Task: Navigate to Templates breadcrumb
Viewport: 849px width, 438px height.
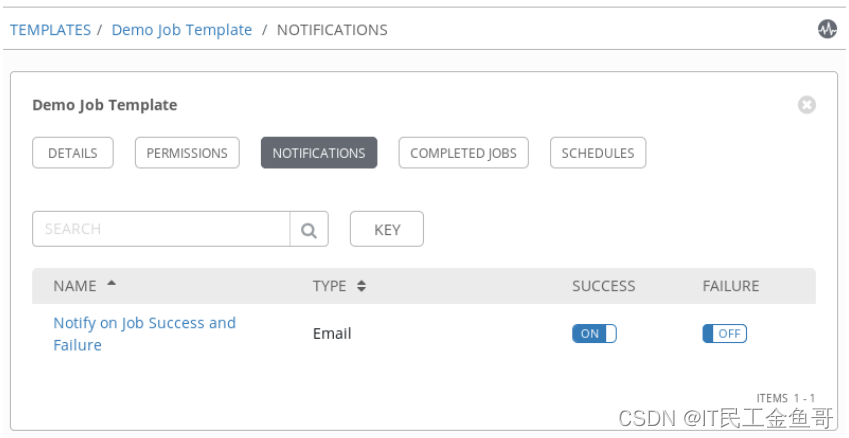Action: (x=50, y=30)
